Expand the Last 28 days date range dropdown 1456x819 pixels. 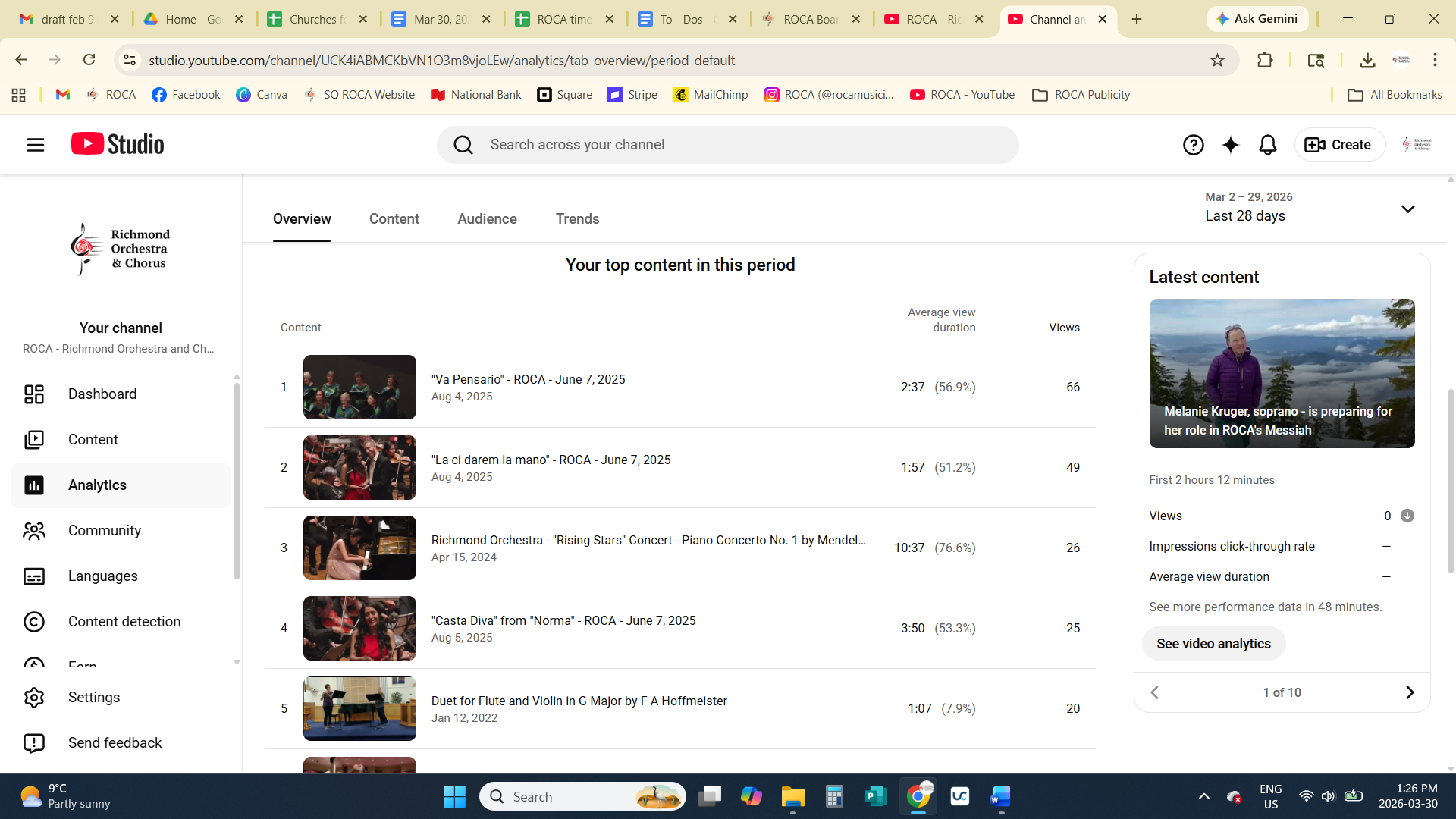point(1407,209)
